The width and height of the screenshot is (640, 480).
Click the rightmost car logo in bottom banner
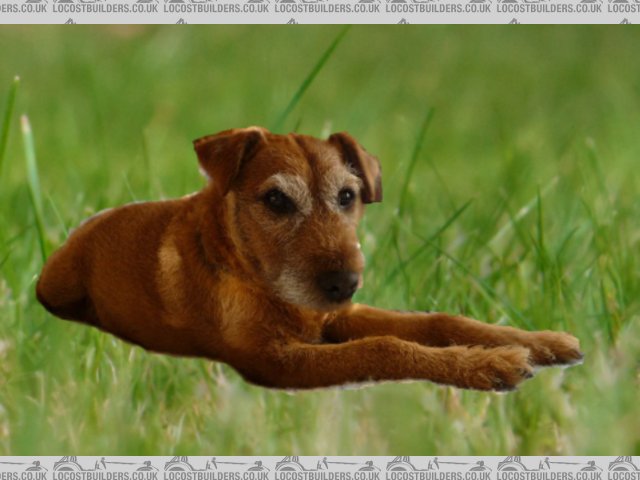622,464
